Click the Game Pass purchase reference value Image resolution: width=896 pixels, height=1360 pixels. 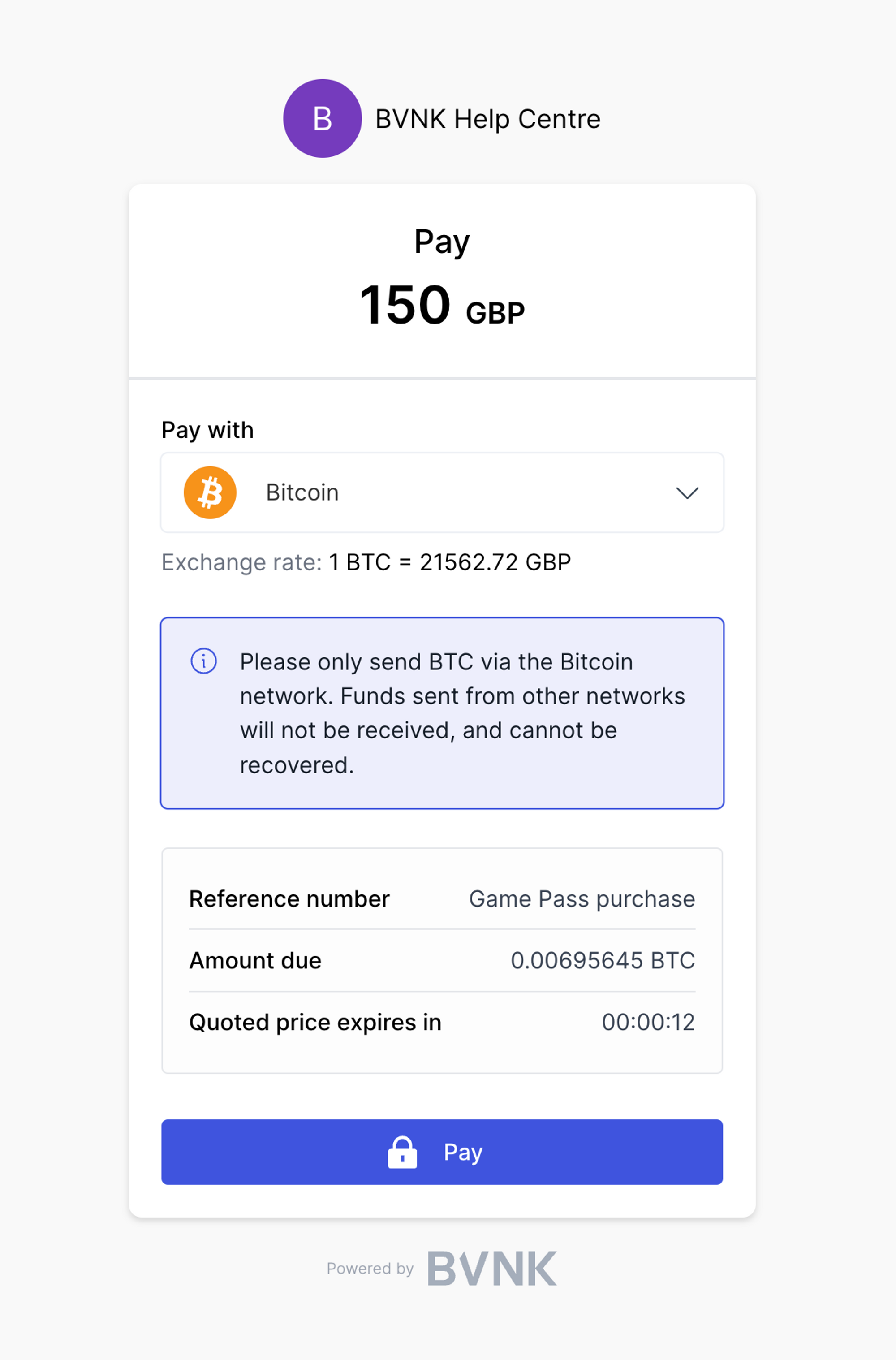coord(582,899)
